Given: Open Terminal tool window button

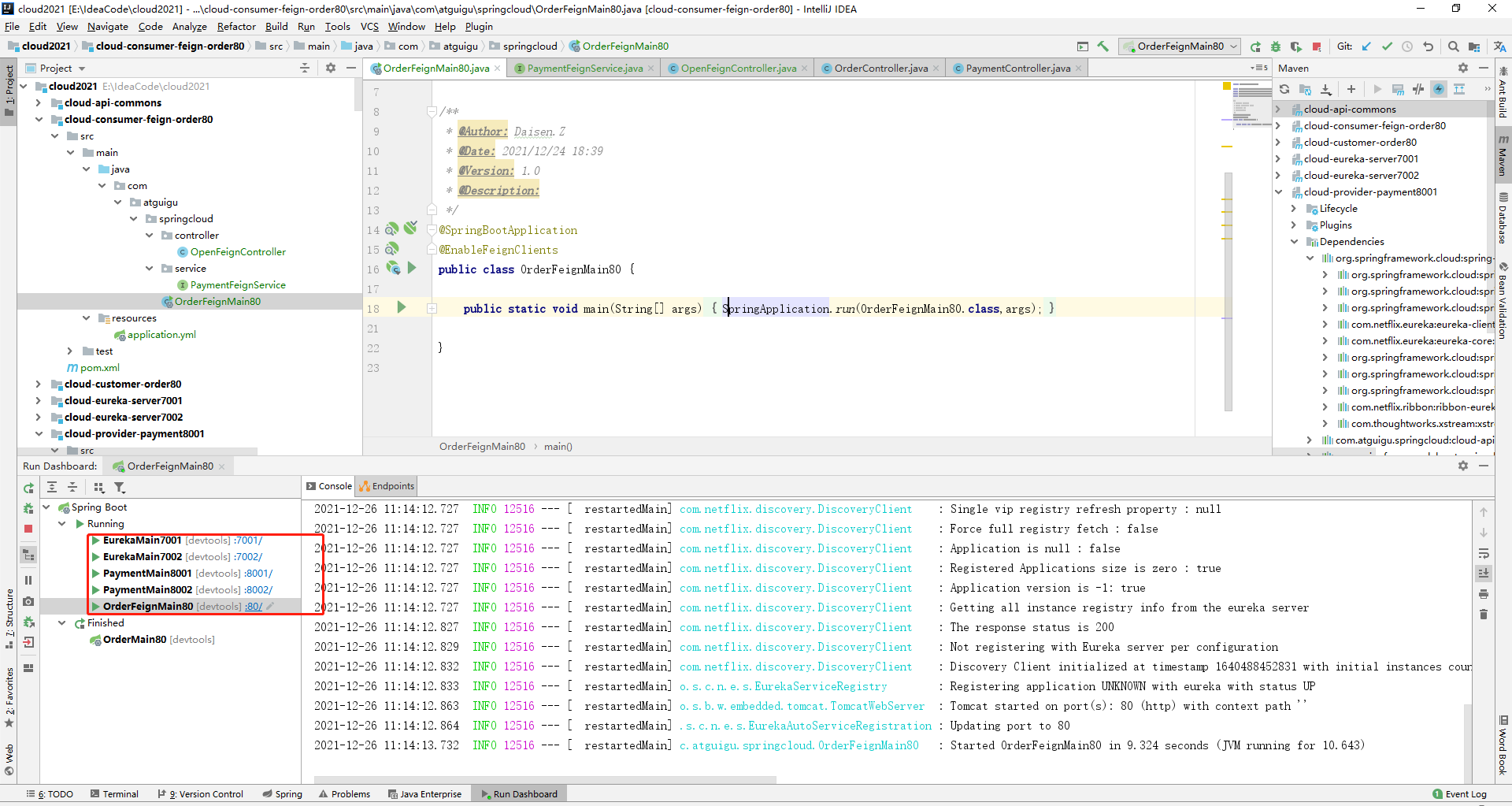Looking at the screenshot, I should 114,794.
